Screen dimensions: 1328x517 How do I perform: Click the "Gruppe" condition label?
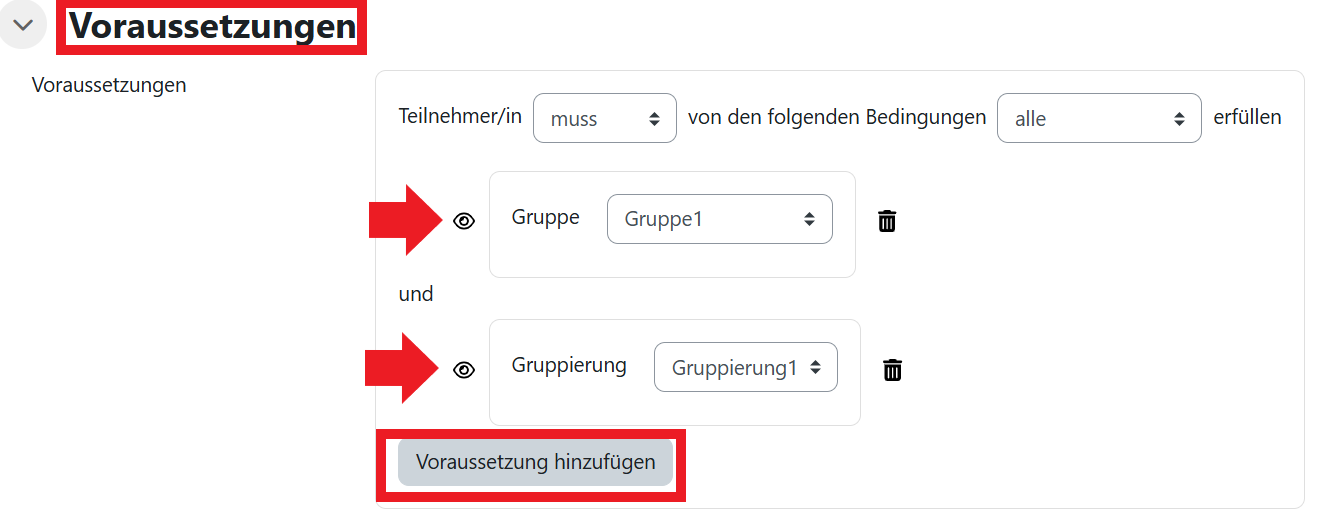545,217
